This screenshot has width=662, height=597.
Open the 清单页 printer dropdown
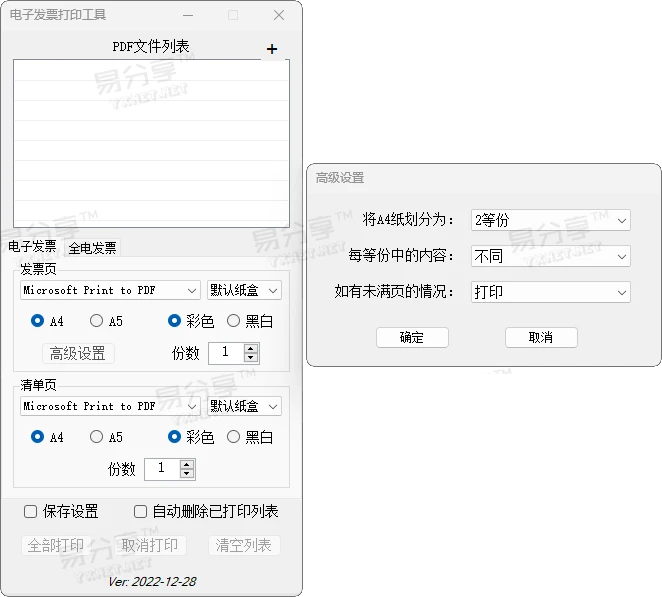[x=110, y=406]
